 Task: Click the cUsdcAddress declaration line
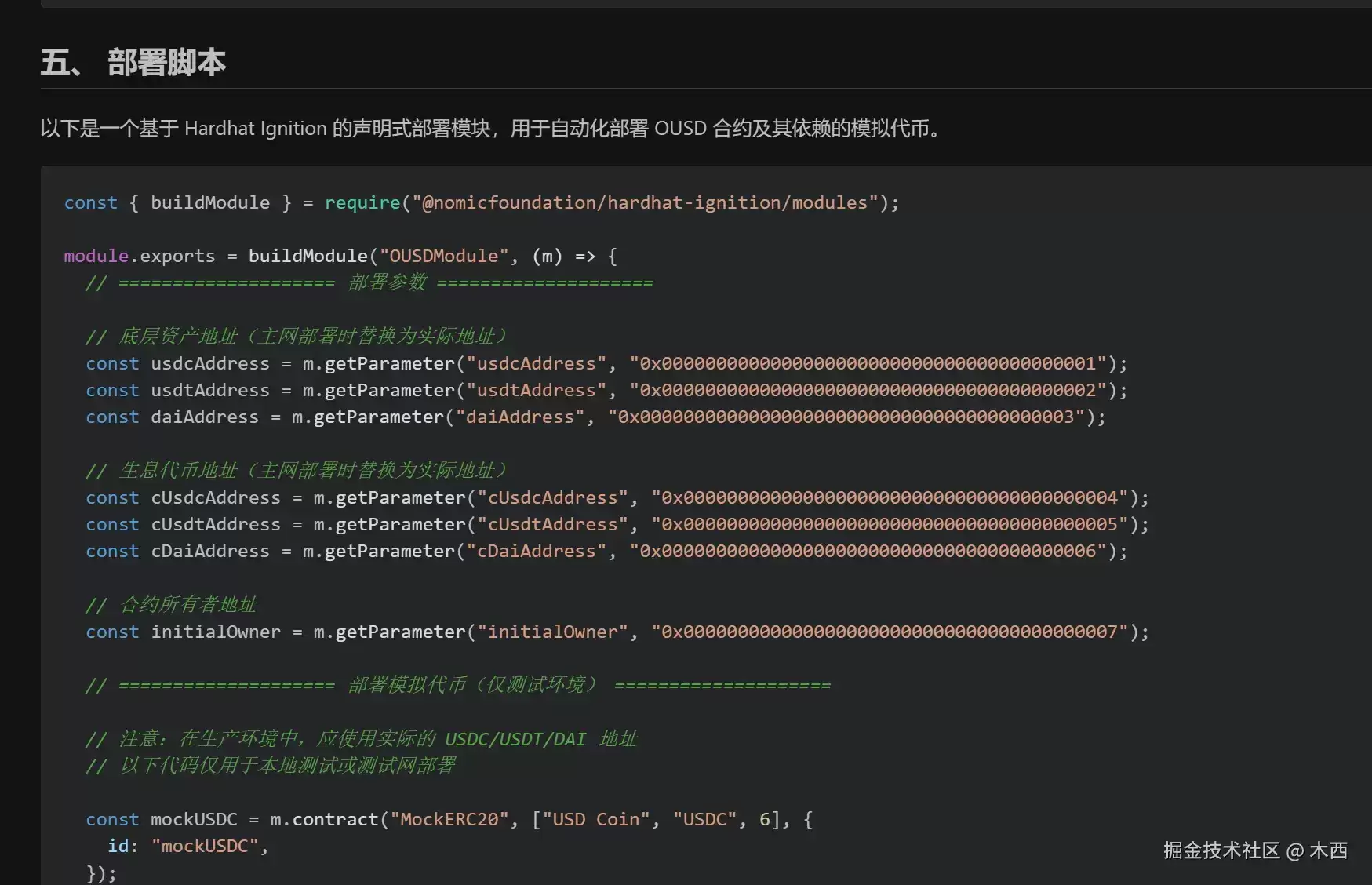[x=617, y=497]
